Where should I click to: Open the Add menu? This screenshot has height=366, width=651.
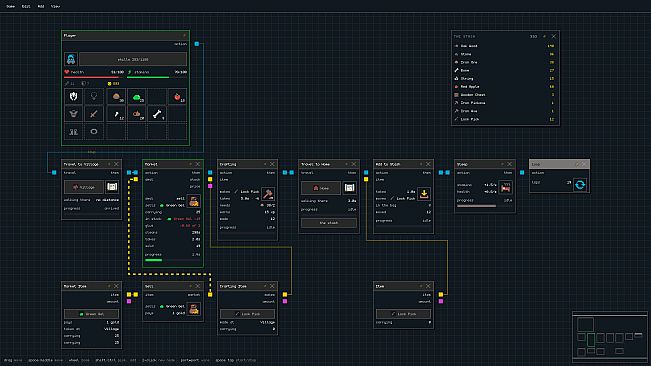tap(41, 6)
